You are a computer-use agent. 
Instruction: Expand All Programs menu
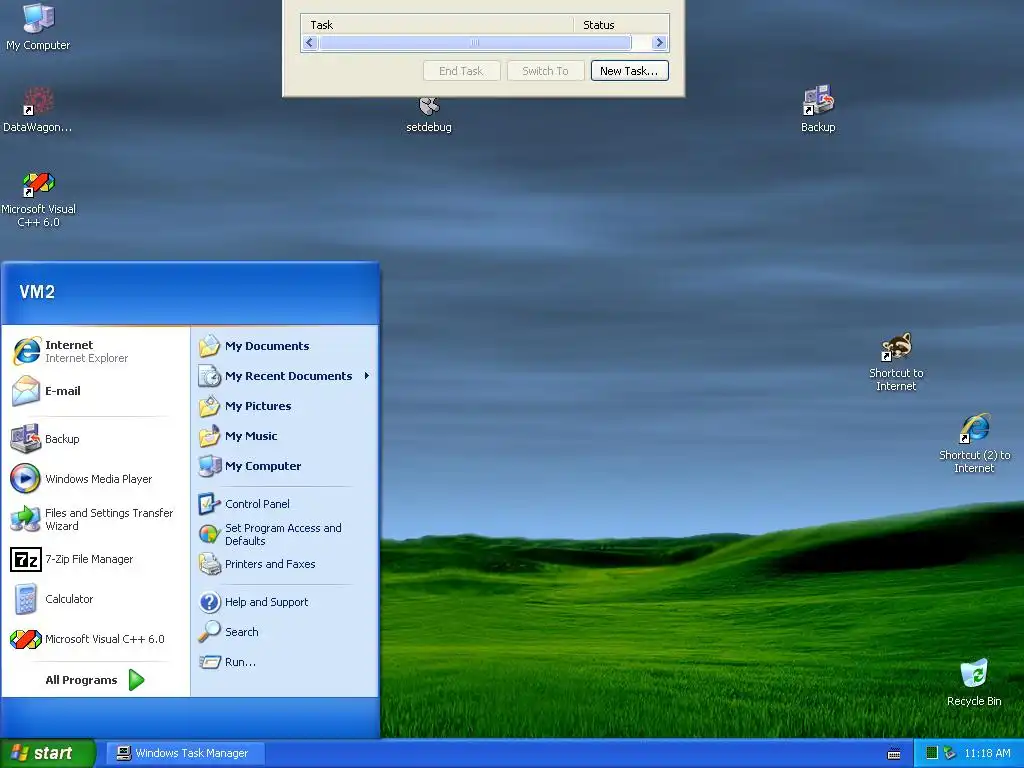click(94, 680)
